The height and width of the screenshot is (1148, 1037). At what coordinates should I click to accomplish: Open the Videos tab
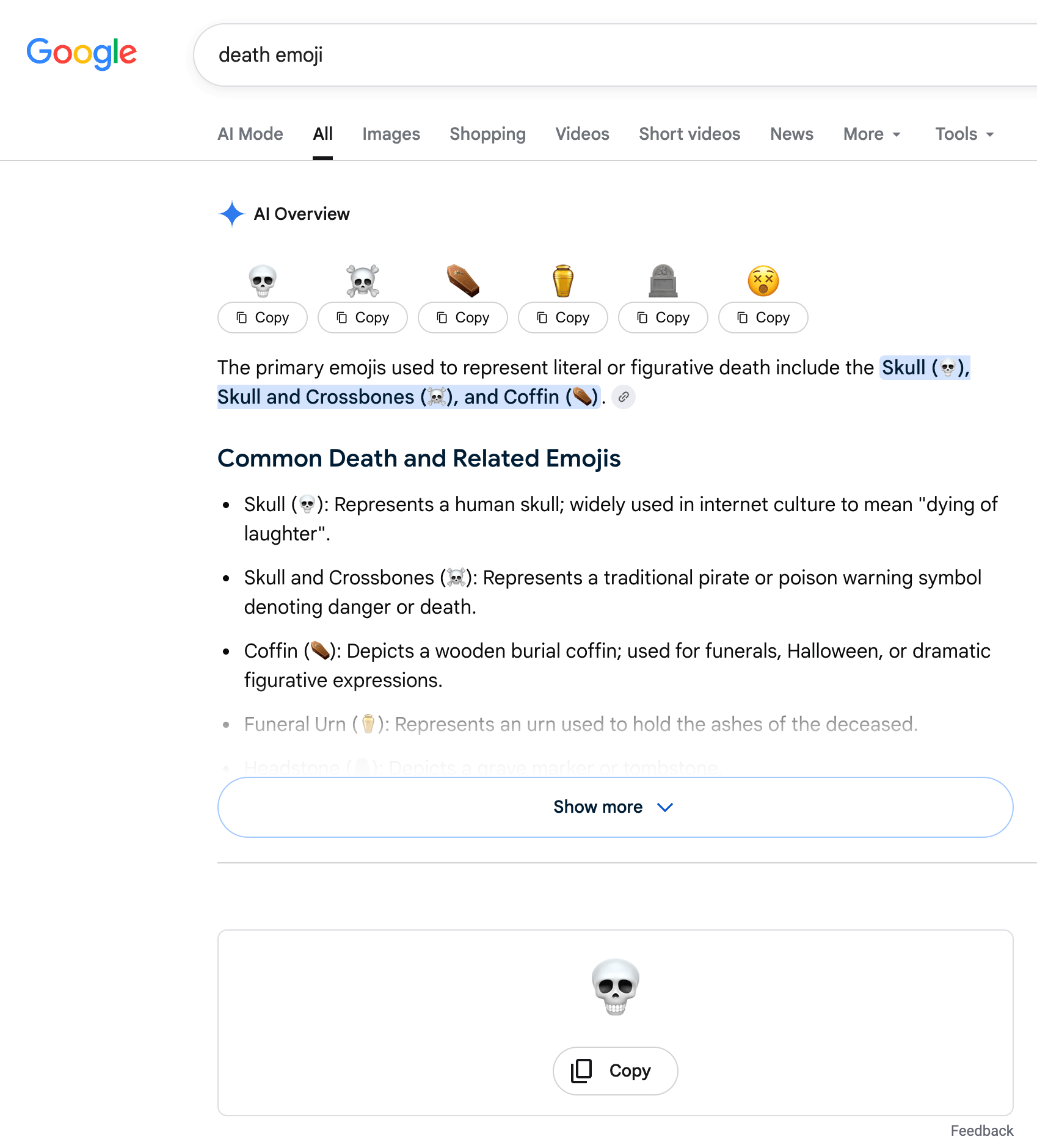[x=582, y=134]
